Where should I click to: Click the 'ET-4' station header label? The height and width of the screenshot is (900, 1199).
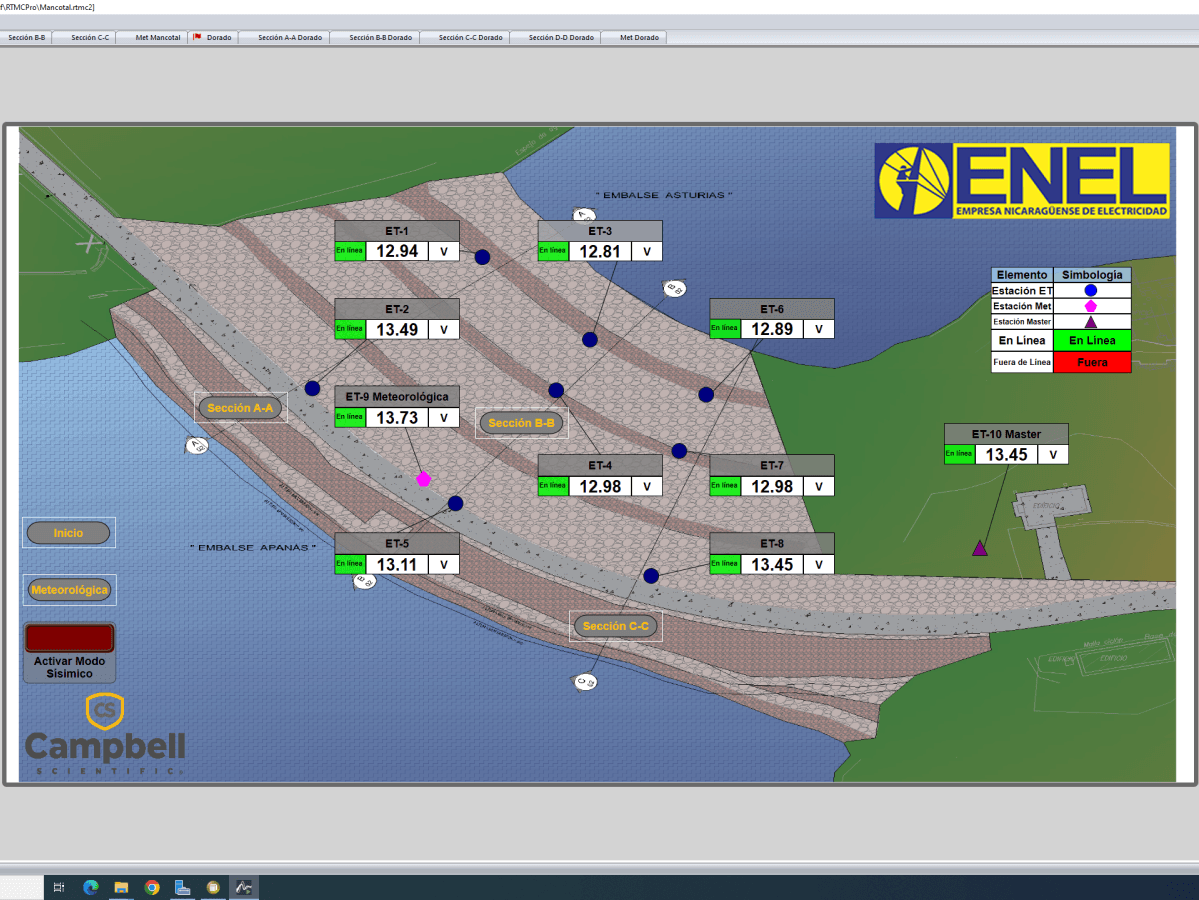coord(600,465)
